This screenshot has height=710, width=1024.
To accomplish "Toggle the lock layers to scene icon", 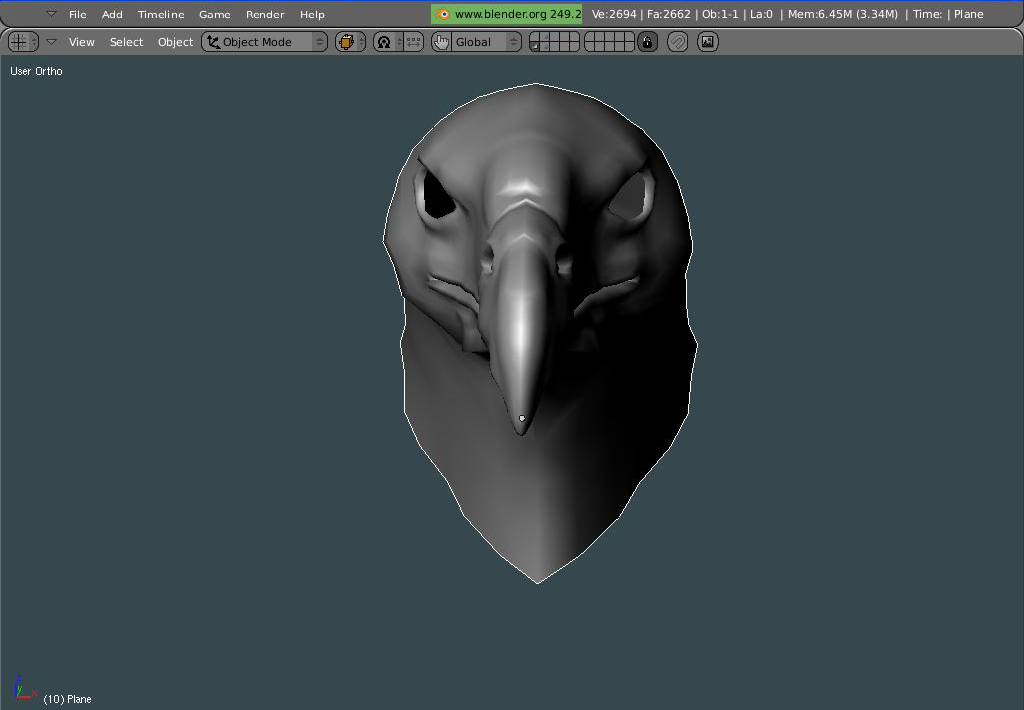I will tap(647, 42).
